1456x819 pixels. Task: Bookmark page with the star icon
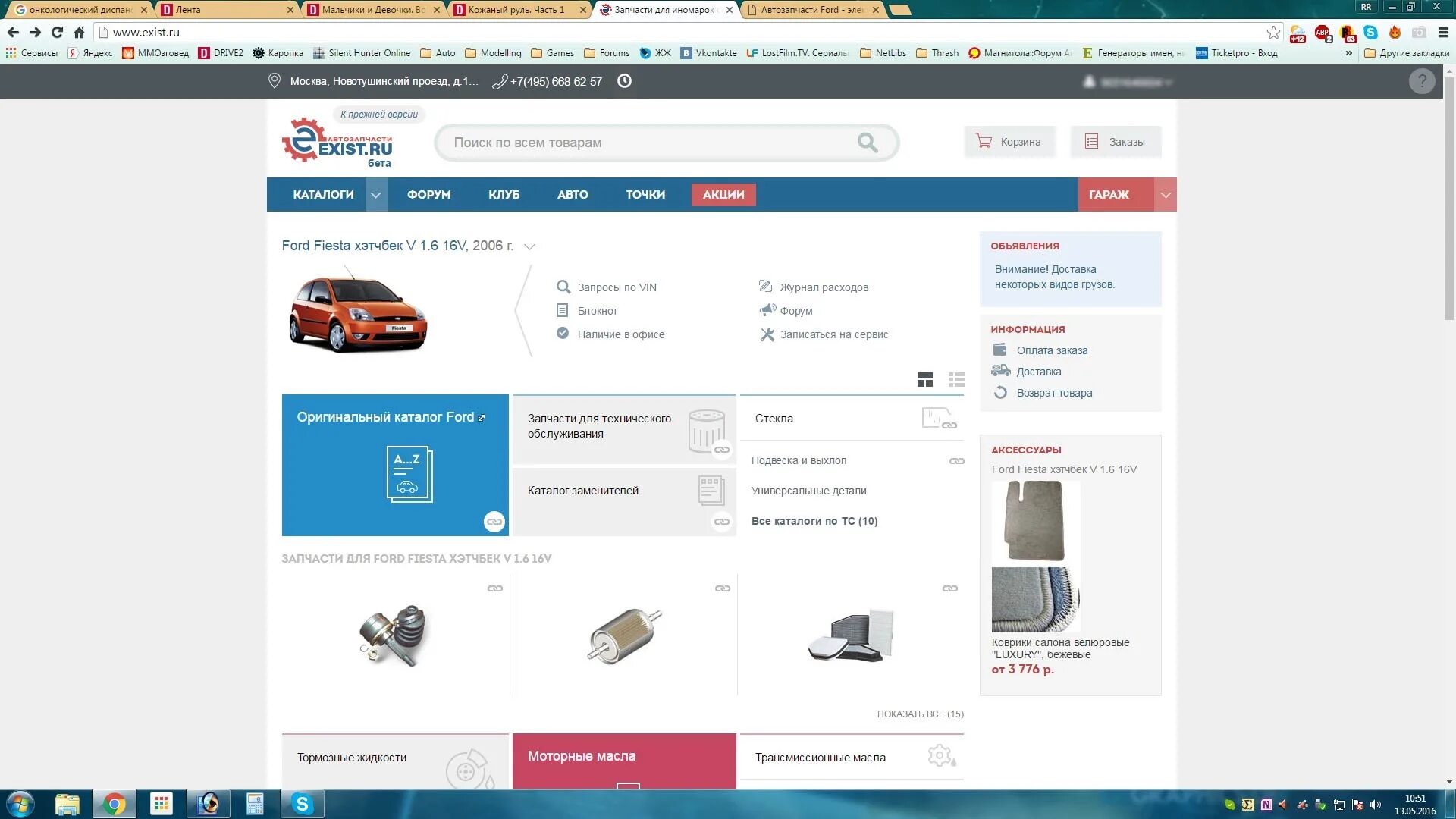[x=1273, y=33]
